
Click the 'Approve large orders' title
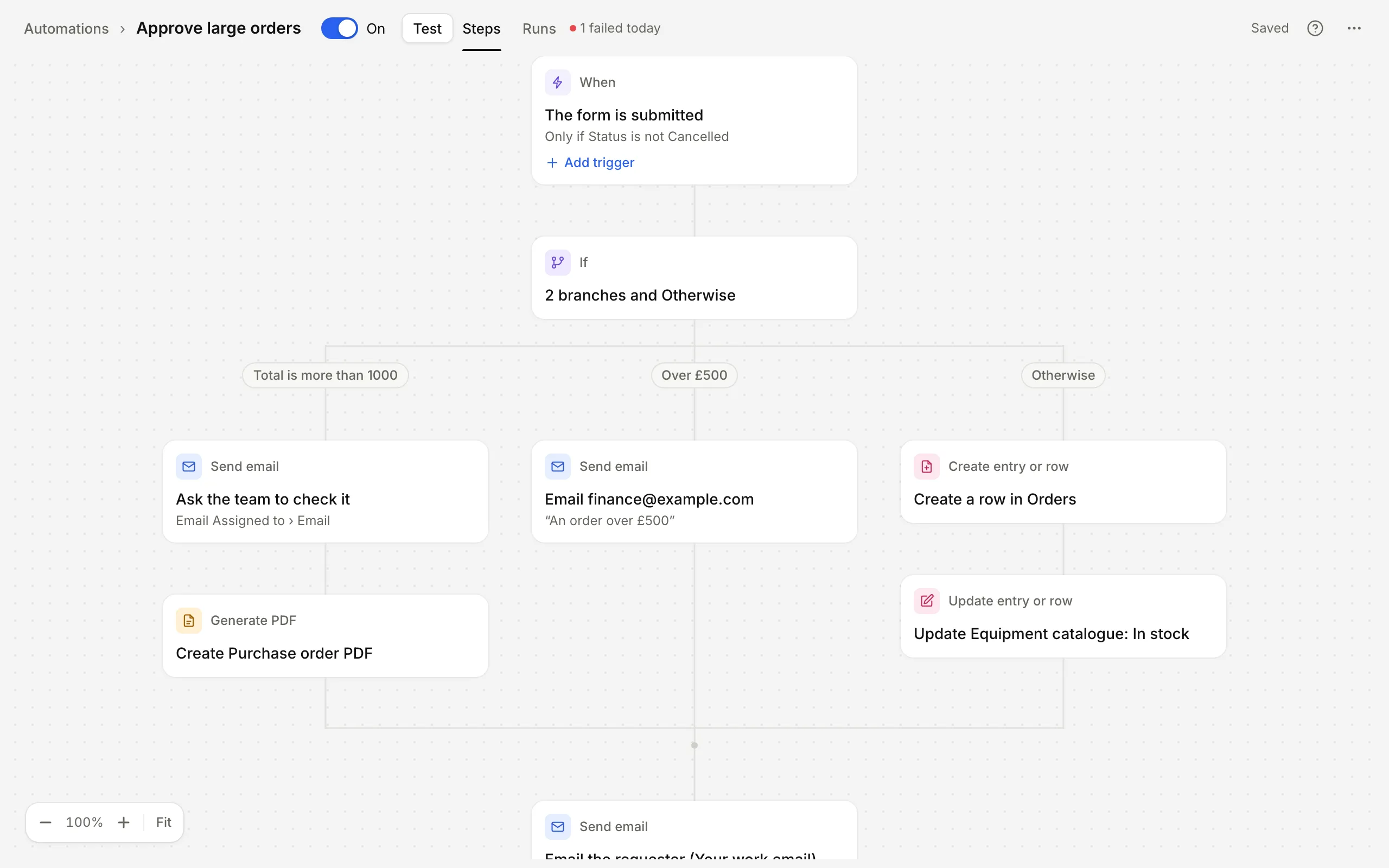(x=219, y=28)
